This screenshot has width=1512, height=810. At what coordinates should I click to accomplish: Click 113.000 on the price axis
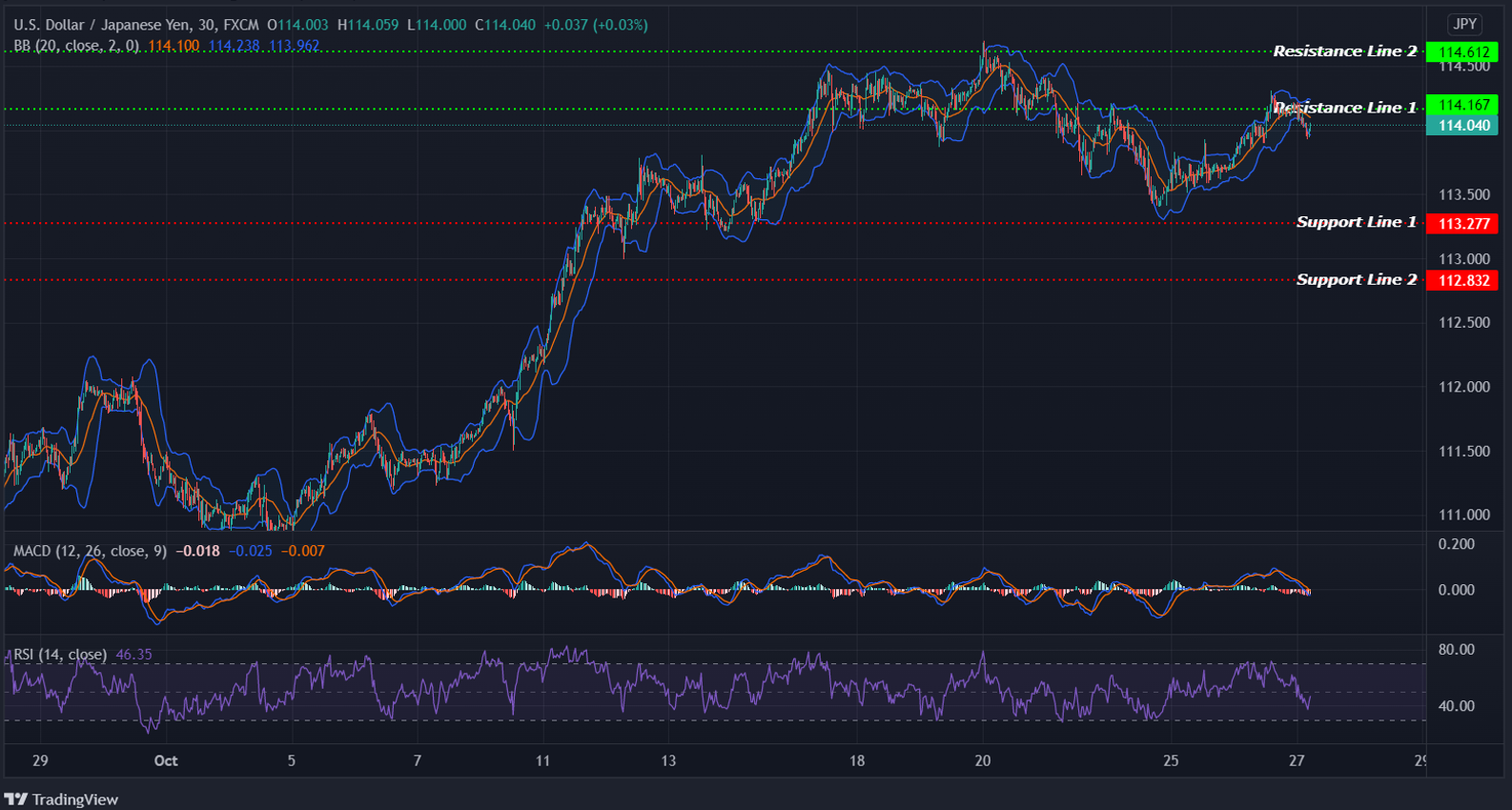tap(1463, 259)
